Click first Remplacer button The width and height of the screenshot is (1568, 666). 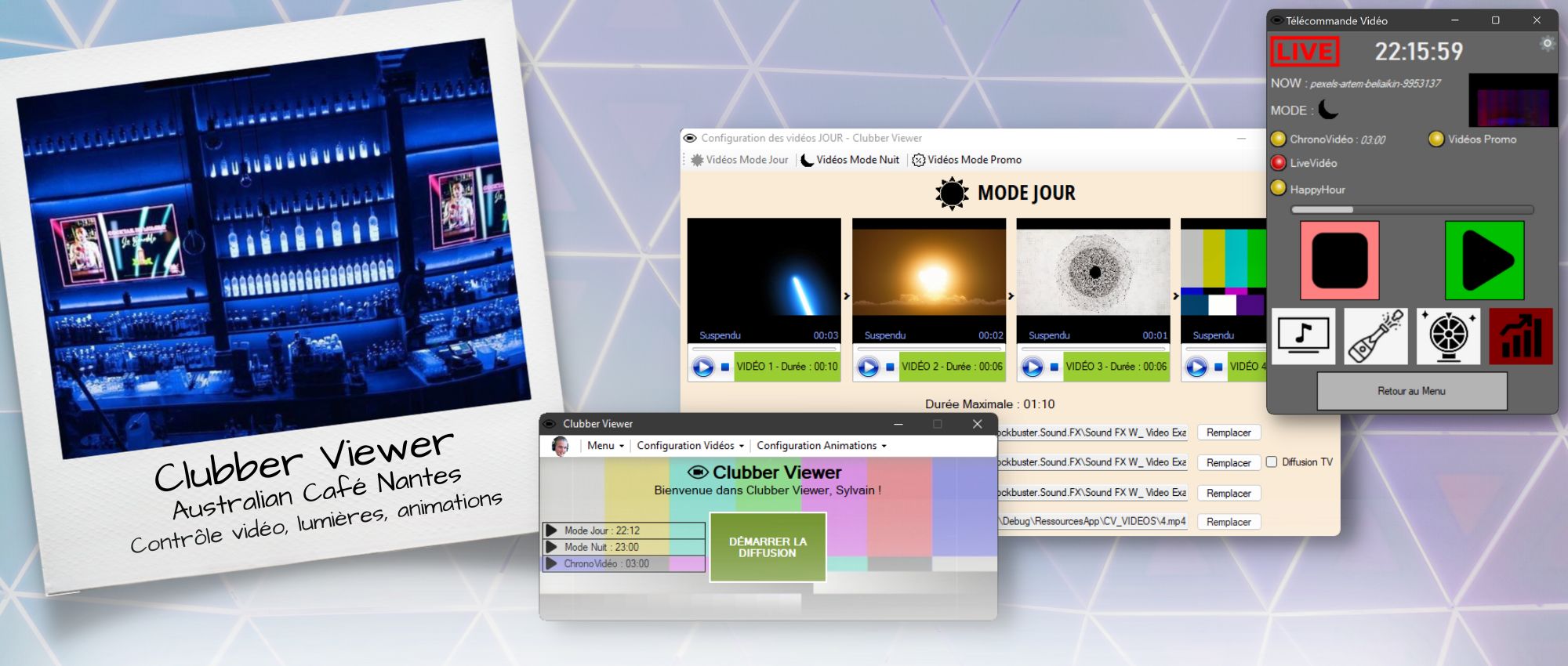(1229, 433)
